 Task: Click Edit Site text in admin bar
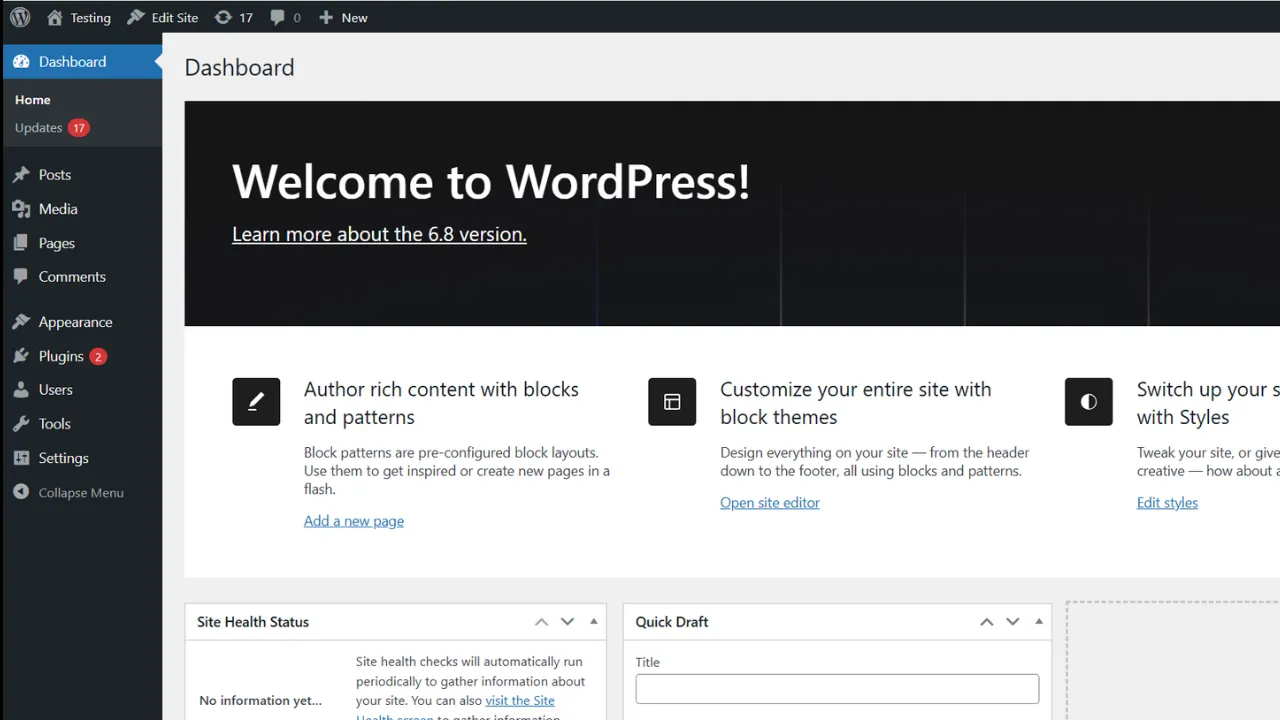click(x=175, y=18)
